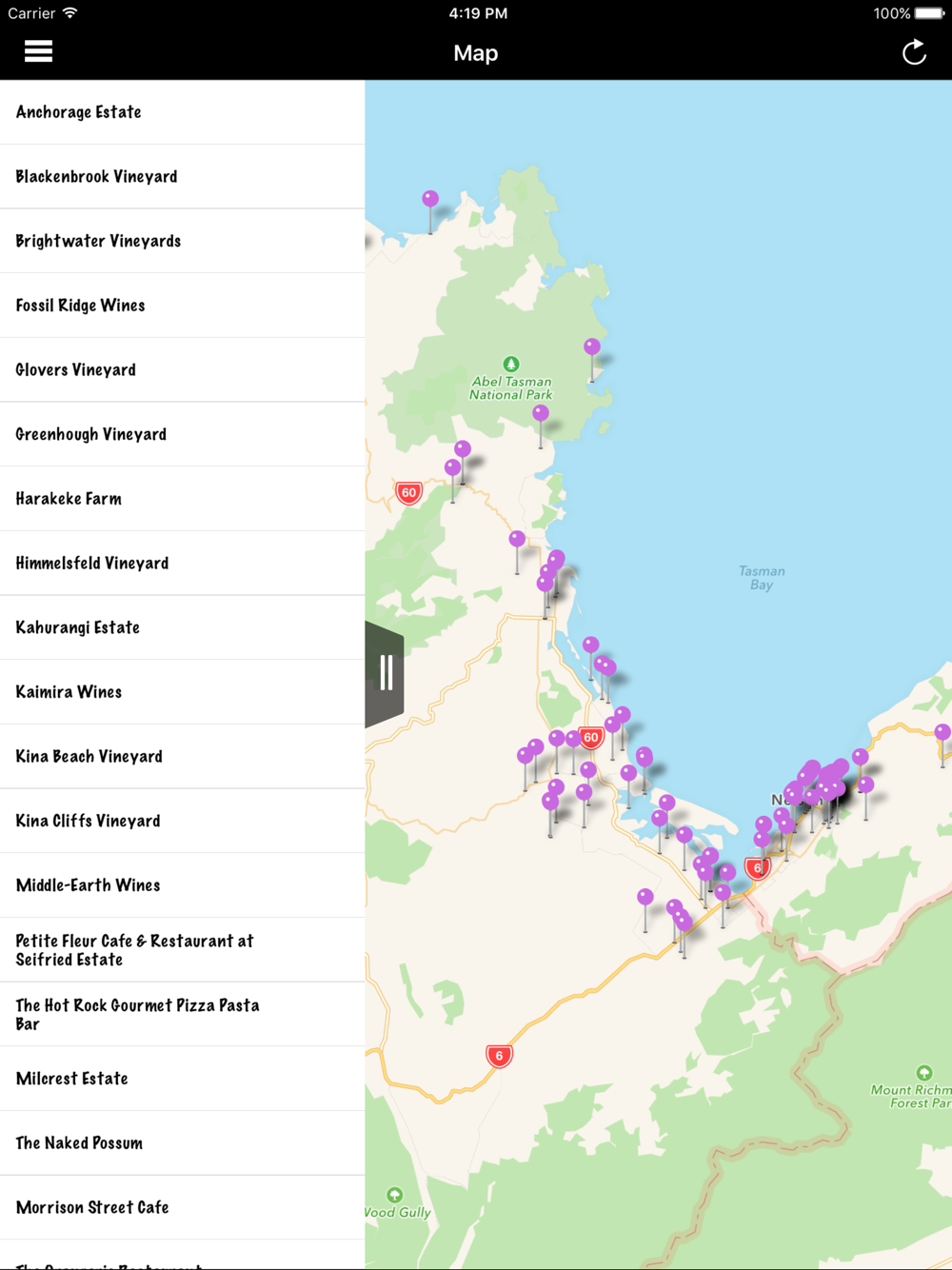This screenshot has height=1270, width=952.
Task: Open The Hot Rock Gourmet Pizza Pasta Bar
Action: click(x=183, y=1014)
